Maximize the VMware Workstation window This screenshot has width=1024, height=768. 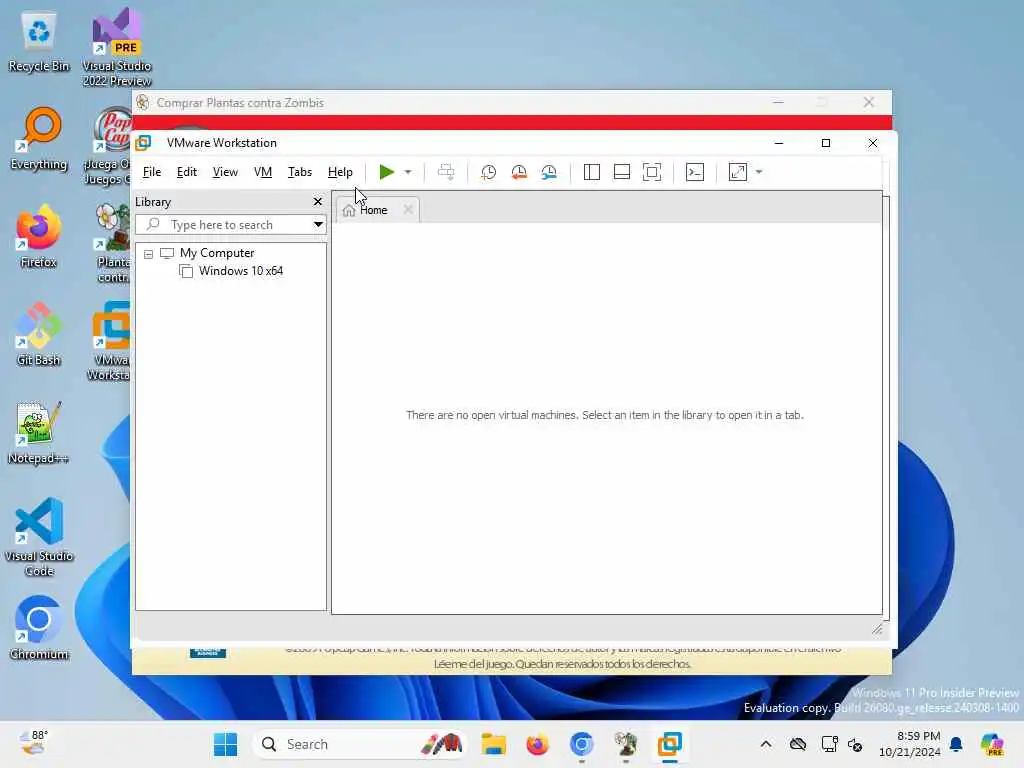[826, 143]
